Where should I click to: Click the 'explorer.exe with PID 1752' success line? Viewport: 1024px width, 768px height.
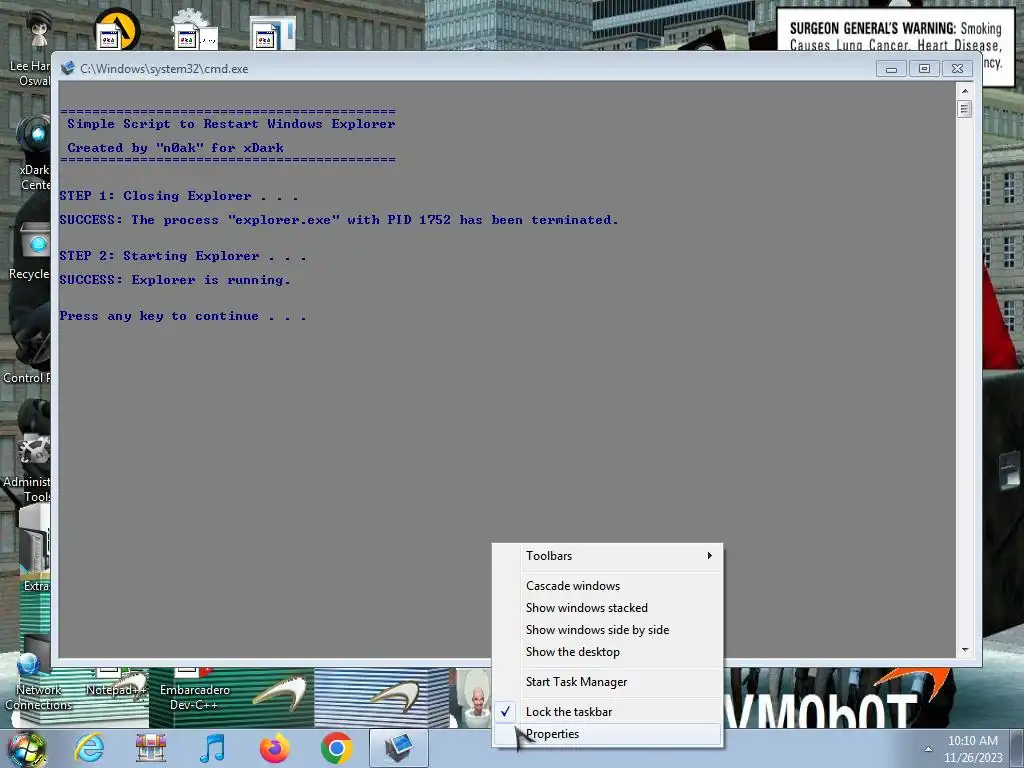pos(338,220)
